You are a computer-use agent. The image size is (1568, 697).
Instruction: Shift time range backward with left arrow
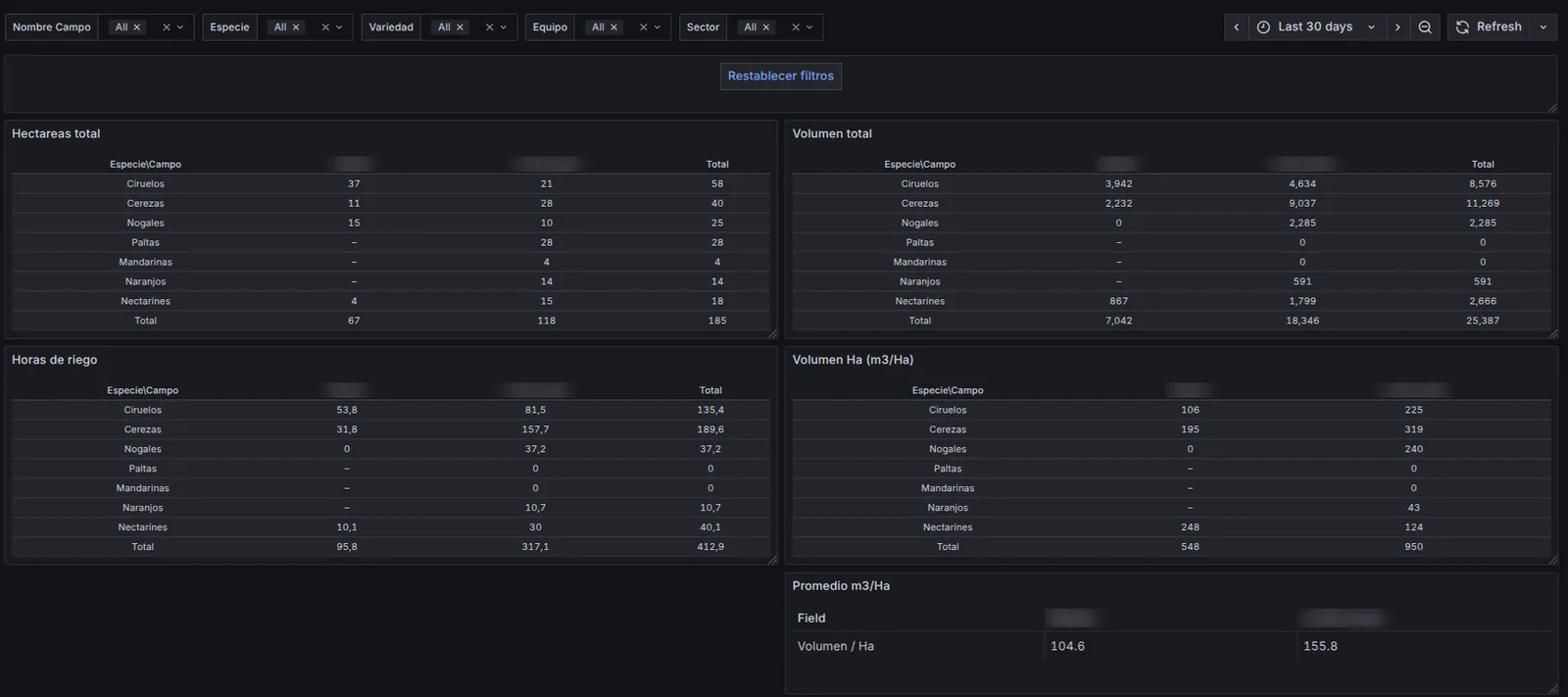click(1237, 27)
